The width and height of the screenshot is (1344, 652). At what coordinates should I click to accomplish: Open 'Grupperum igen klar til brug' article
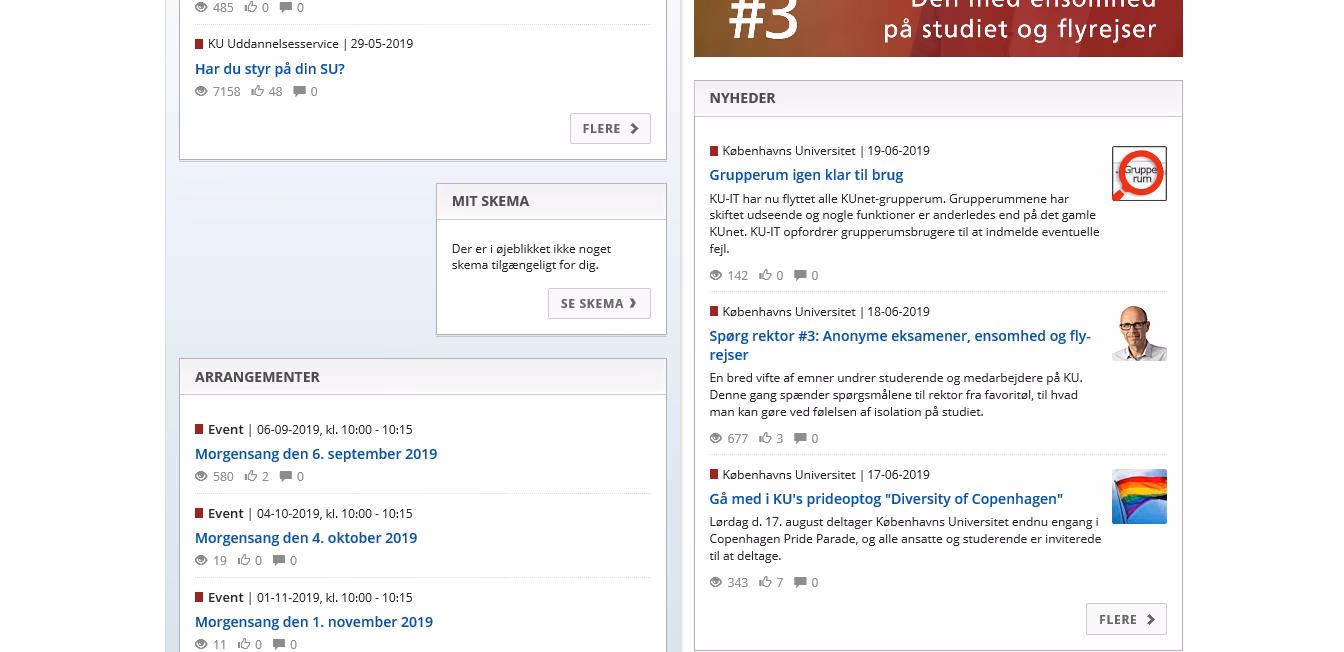[806, 175]
